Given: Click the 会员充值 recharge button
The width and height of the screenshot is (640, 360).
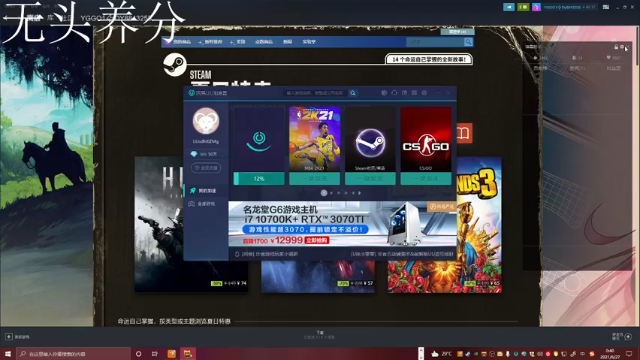Looking at the screenshot, I should coord(206,168).
